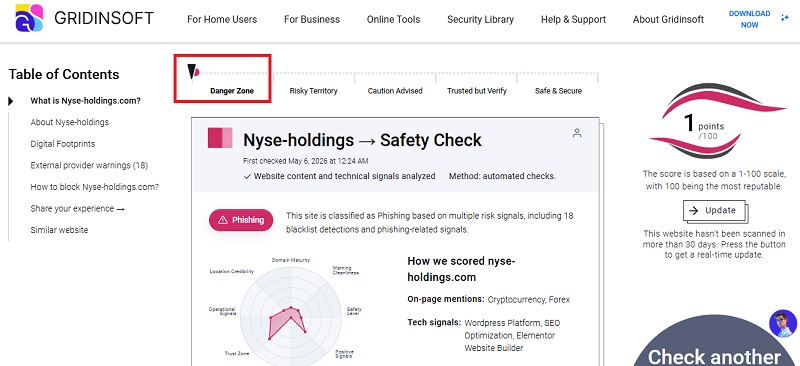Screen dimensions: 800x366
Task: Click Method: automated checks text
Action: point(502,176)
